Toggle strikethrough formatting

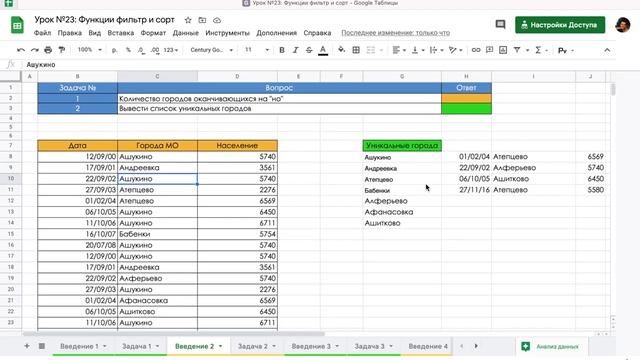tap(309, 50)
